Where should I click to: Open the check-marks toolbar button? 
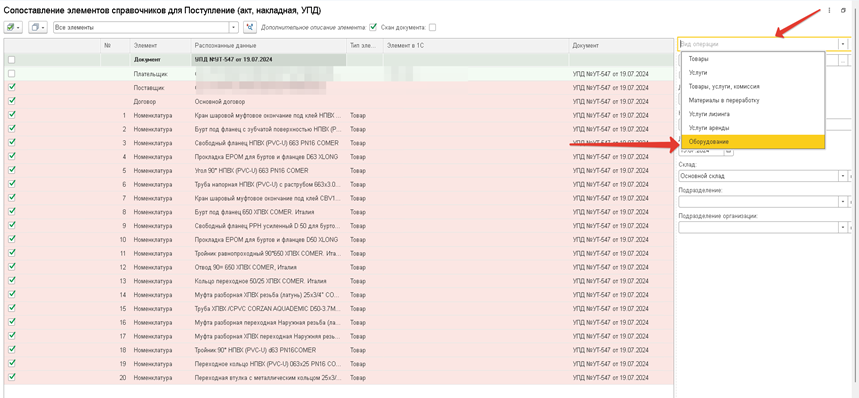coord(13,27)
